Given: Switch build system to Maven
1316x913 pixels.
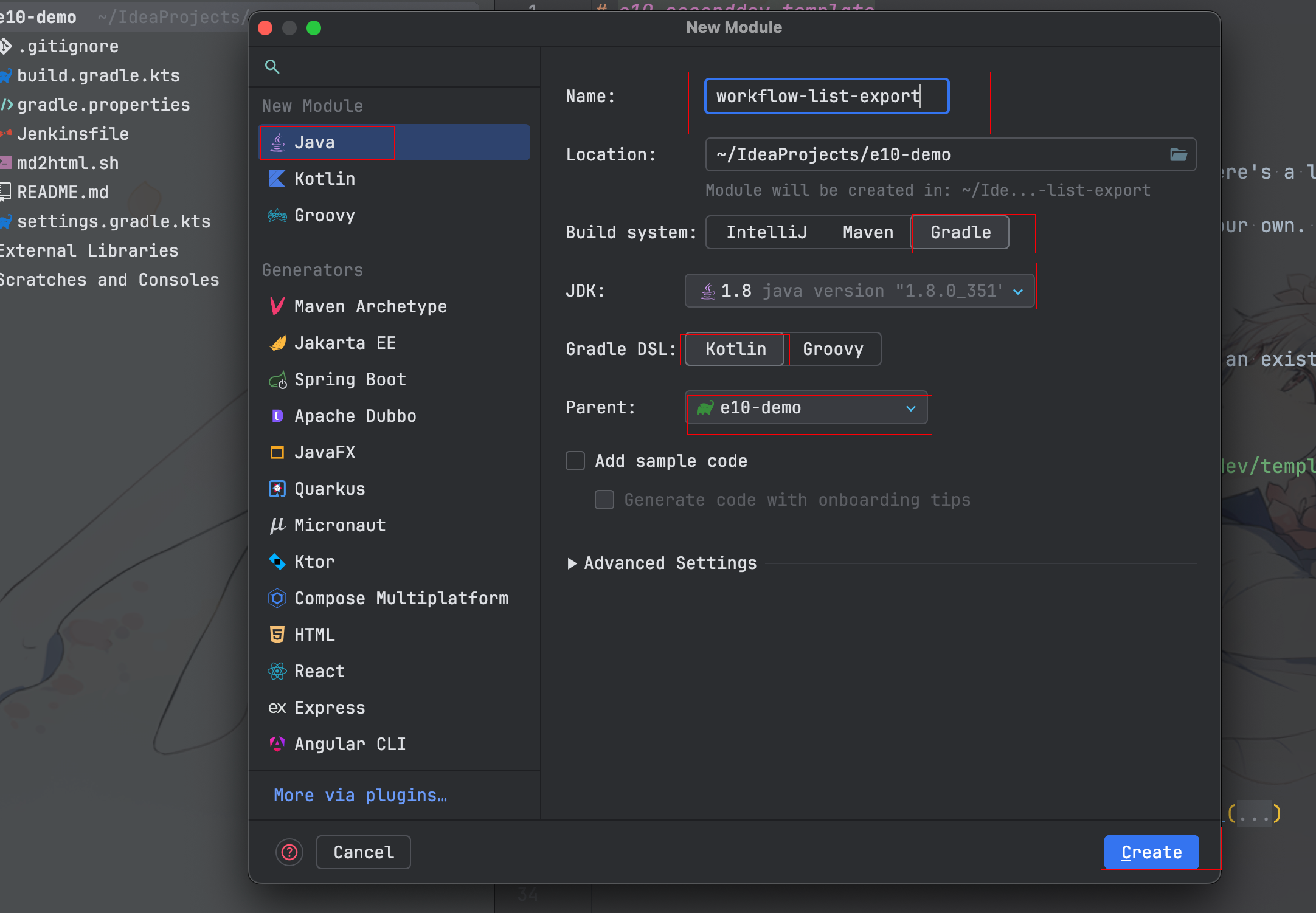Looking at the screenshot, I should pos(868,232).
